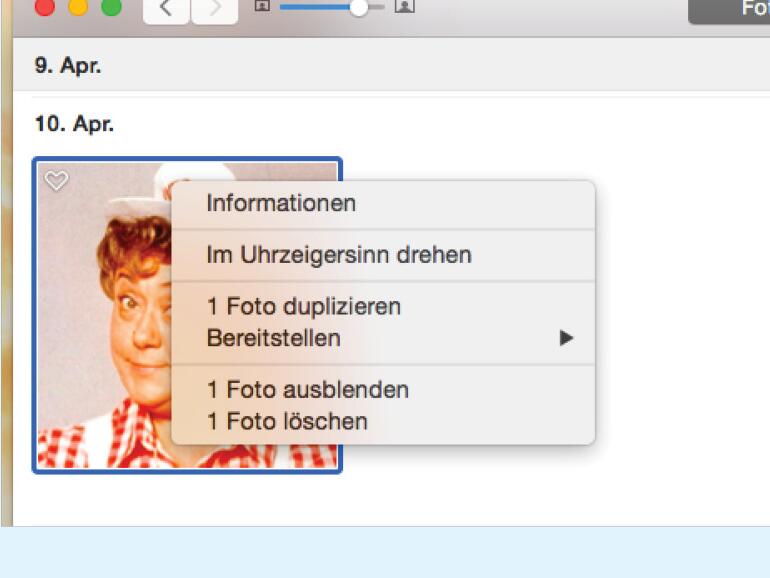Click the small thumbnail zoom-out icon

point(262,6)
